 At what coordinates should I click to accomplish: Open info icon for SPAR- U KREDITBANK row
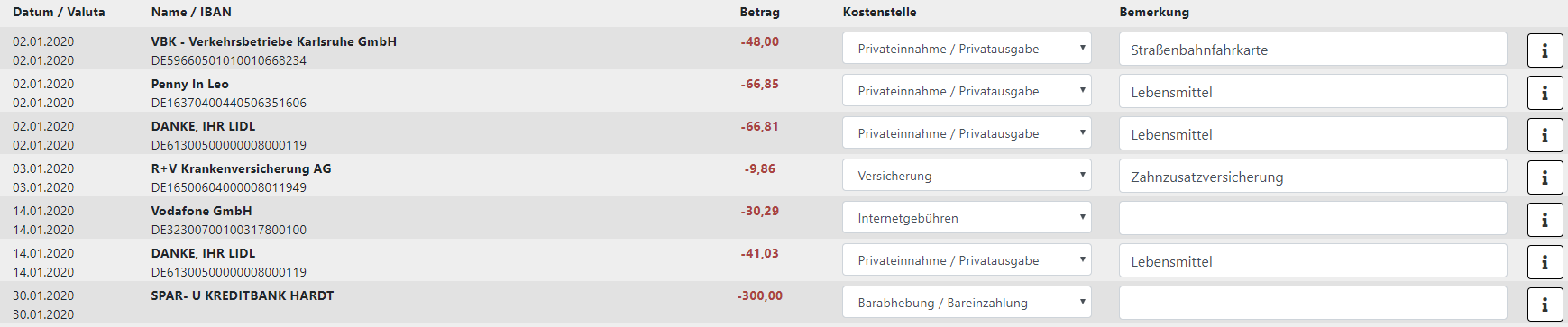(1545, 304)
